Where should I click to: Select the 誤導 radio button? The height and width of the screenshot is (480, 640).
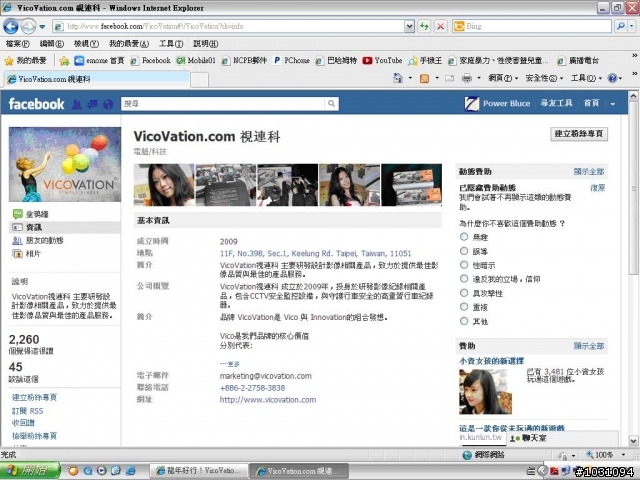coord(464,251)
